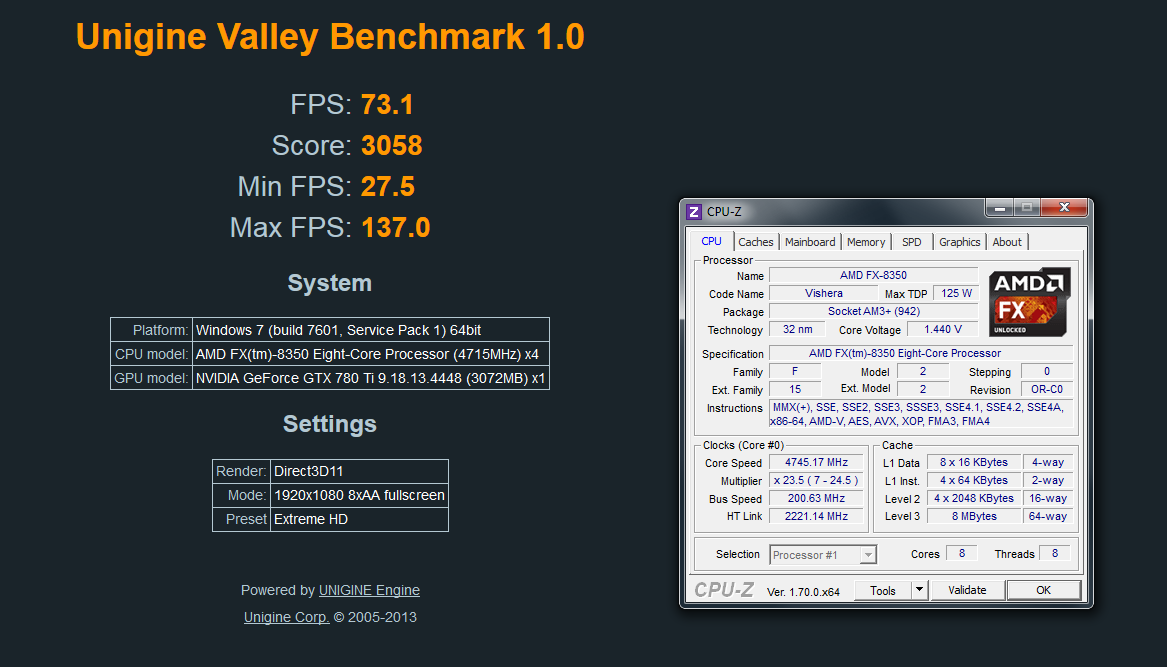The image size is (1167, 667).
Task: Click the CPU-Z purple Z title icon
Action: point(694,212)
